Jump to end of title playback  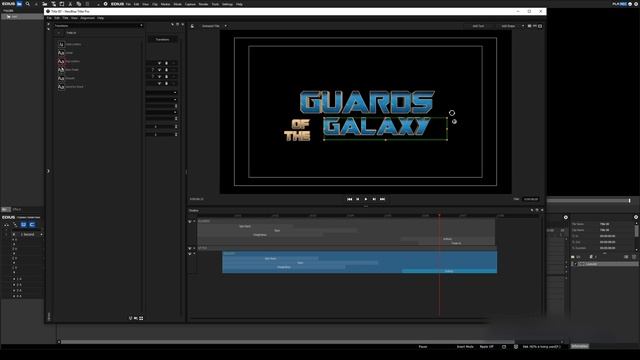[382, 199]
